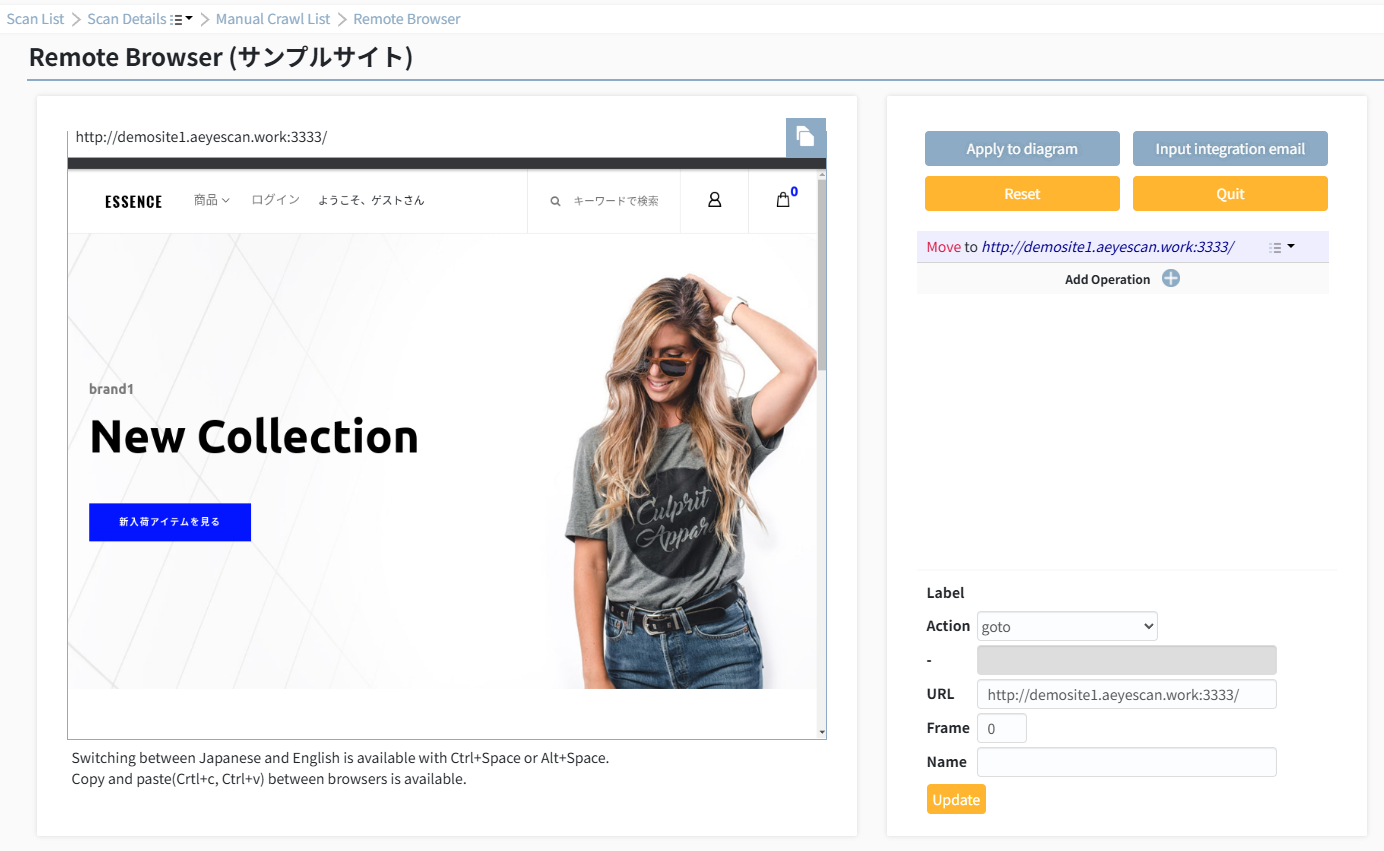The width and height of the screenshot is (1384, 851).
Task: Click the blue 新入荷アイテムを見る button
Action: point(170,522)
